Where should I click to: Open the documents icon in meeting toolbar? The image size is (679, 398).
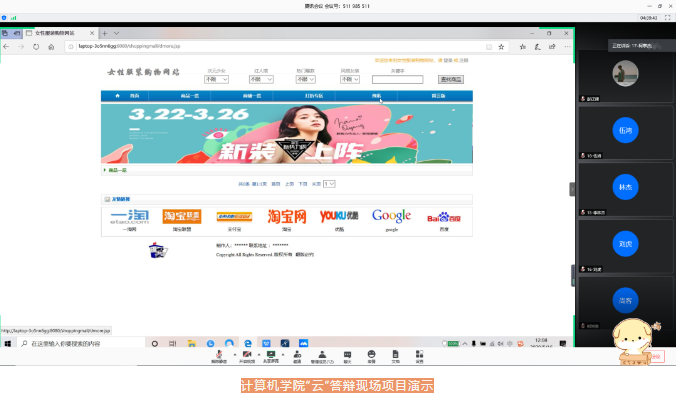pos(395,357)
